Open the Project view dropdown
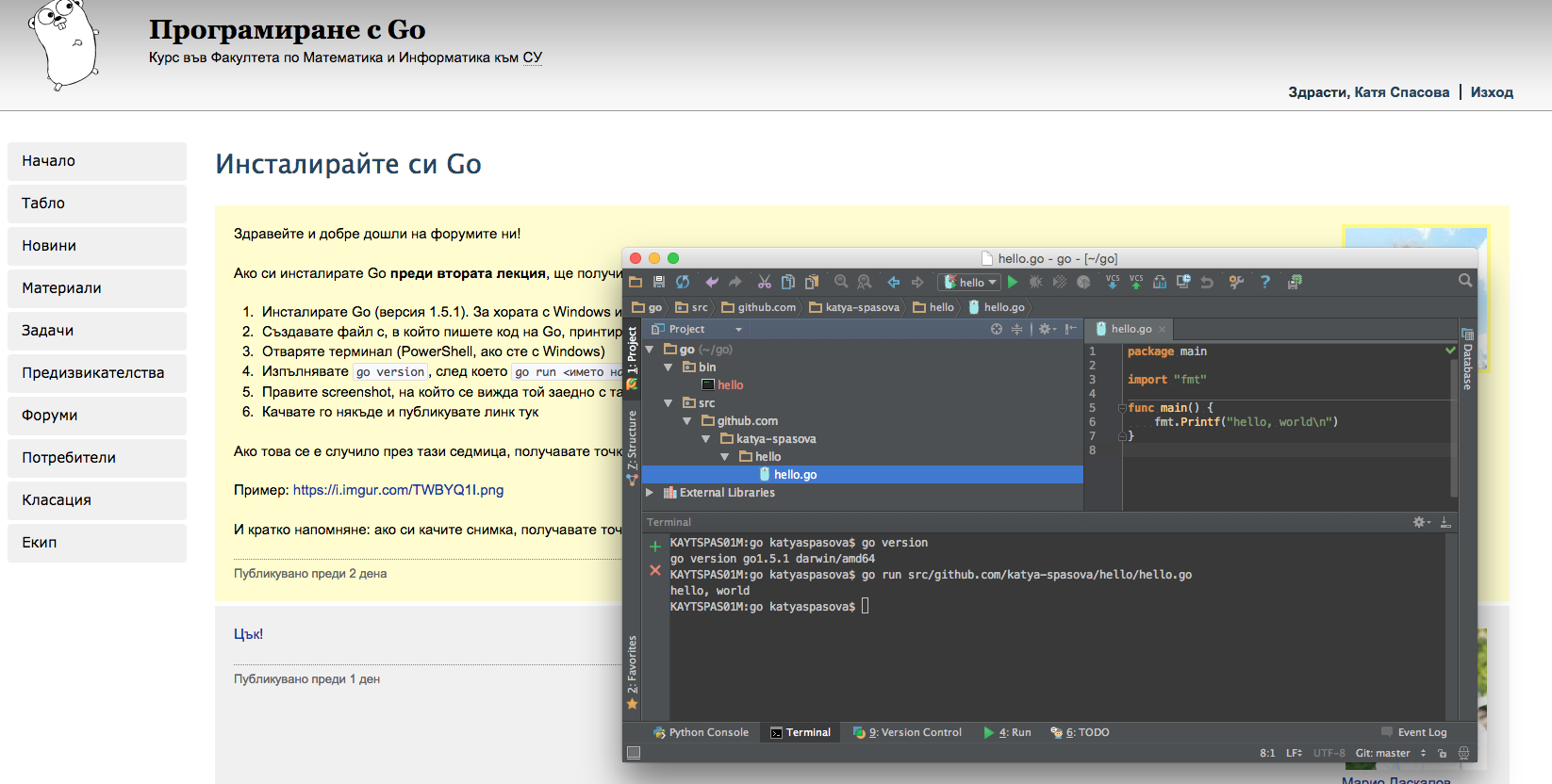1552x784 pixels. [x=697, y=329]
